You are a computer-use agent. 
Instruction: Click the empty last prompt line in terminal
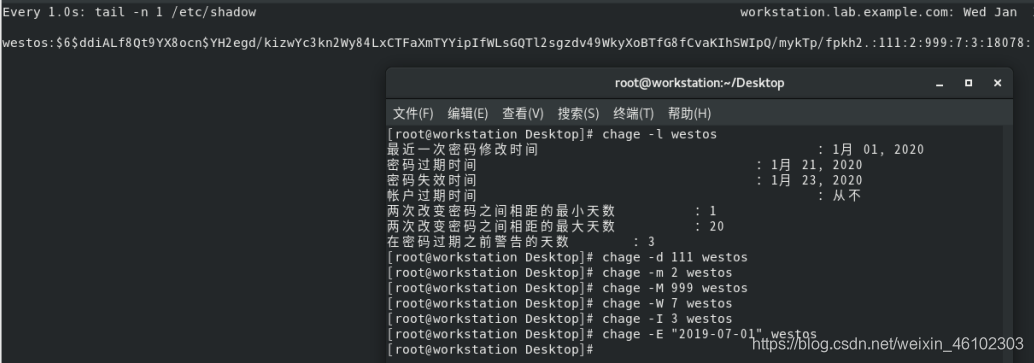[491, 349]
